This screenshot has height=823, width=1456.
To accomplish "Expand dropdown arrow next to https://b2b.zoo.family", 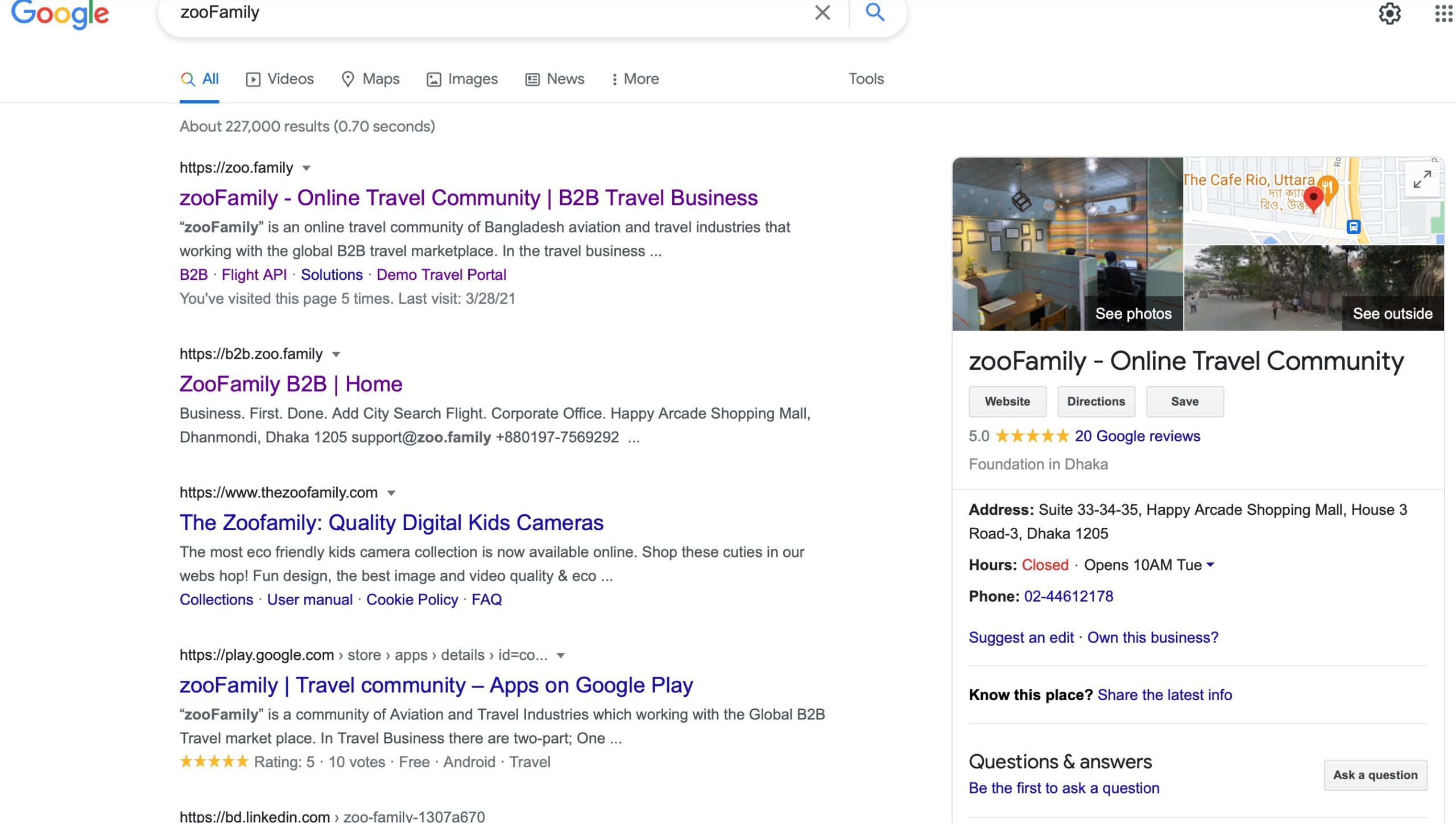I will tap(336, 355).
